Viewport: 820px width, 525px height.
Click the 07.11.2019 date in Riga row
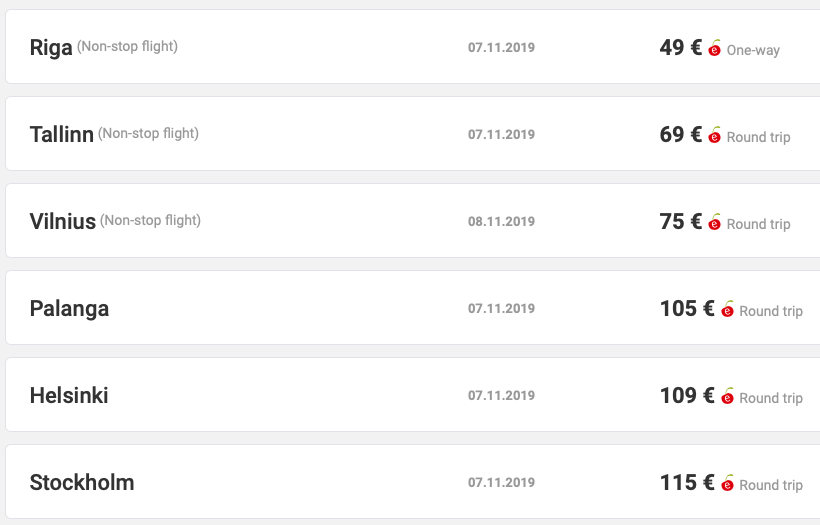click(x=501, y=48)
